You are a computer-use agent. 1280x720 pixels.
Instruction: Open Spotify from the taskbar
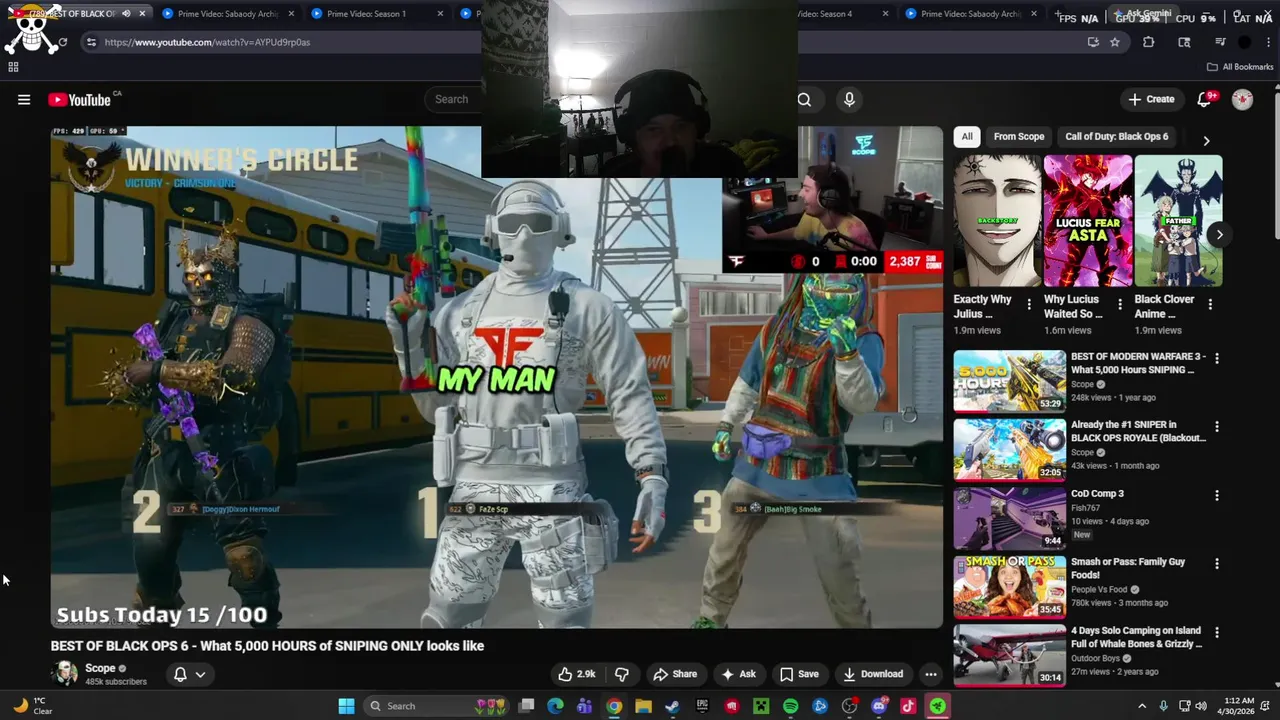(790, 706)
